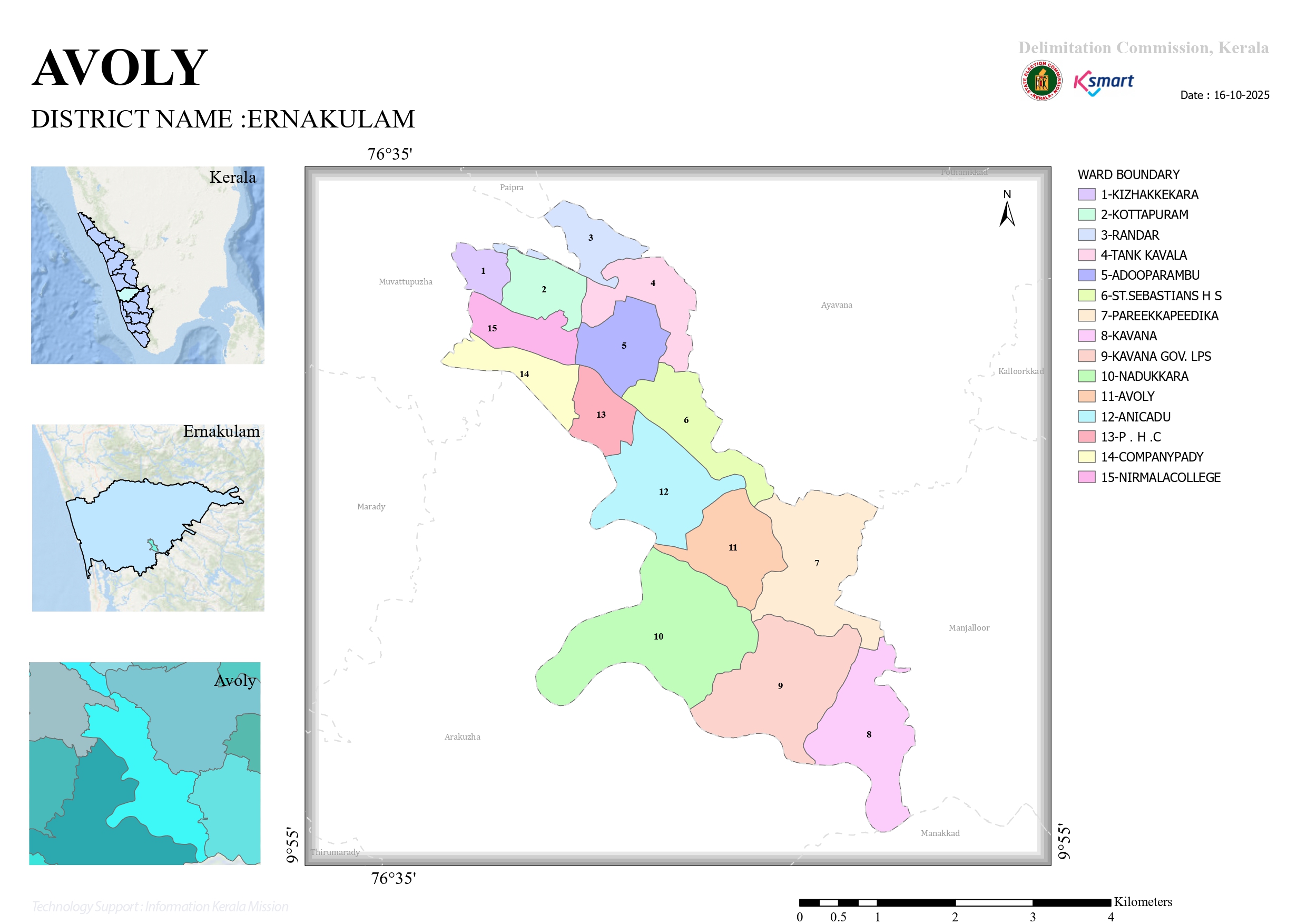Select the 6-ST.SEBASTIANS H S legend swatch
Screen dimensions: 1307x924
(x=1086, y=296)
